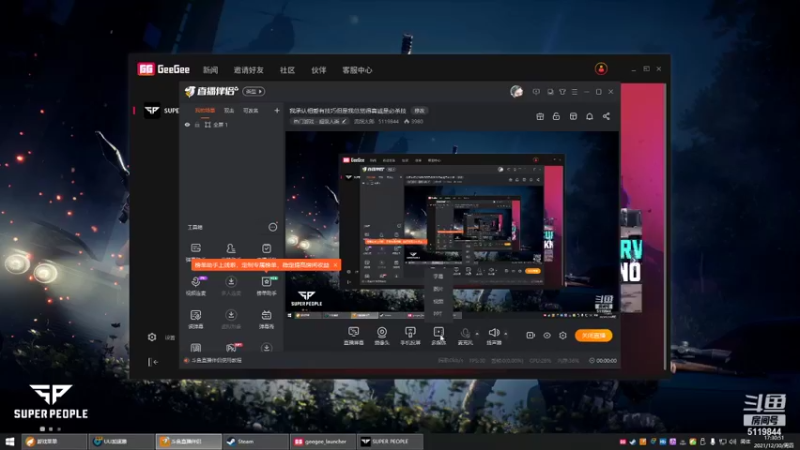Add a new scene with the plus
Viewport: 800px width, 450px height.
(277, 110)
